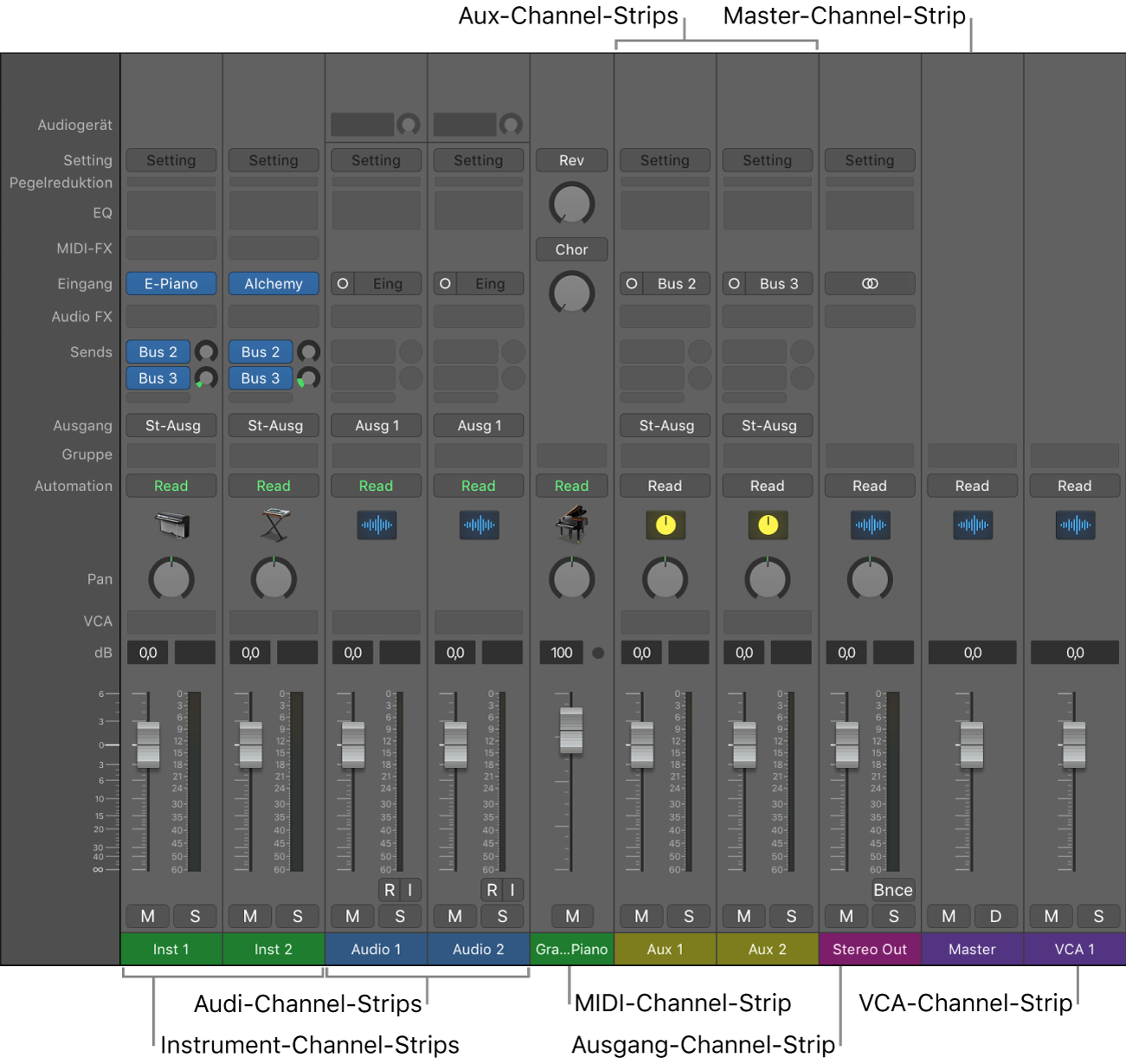1126x1064 pixels.
Task: Click the Audio 1 Eing input button
Action: click(x=387, y=284)
